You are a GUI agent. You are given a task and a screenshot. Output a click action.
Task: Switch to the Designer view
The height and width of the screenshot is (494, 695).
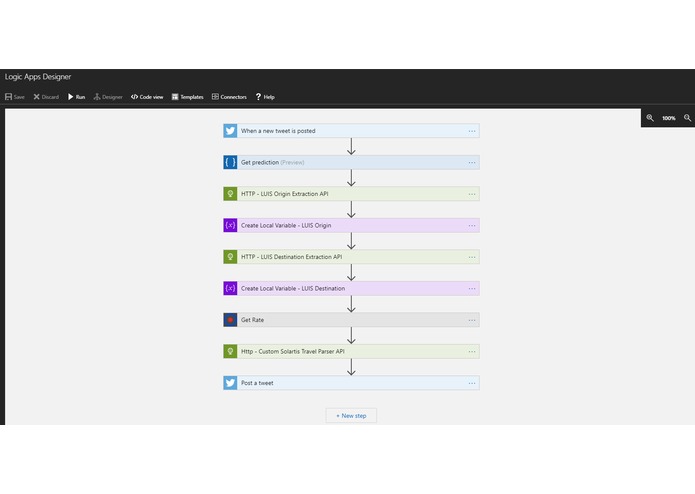point(108,97)
